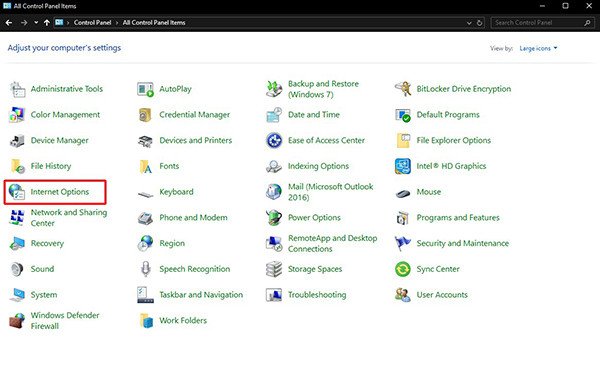Open BitLocker Drive Encryption key icon
Image resolution: width=600 pixels, height=368 pixels.
403,89
